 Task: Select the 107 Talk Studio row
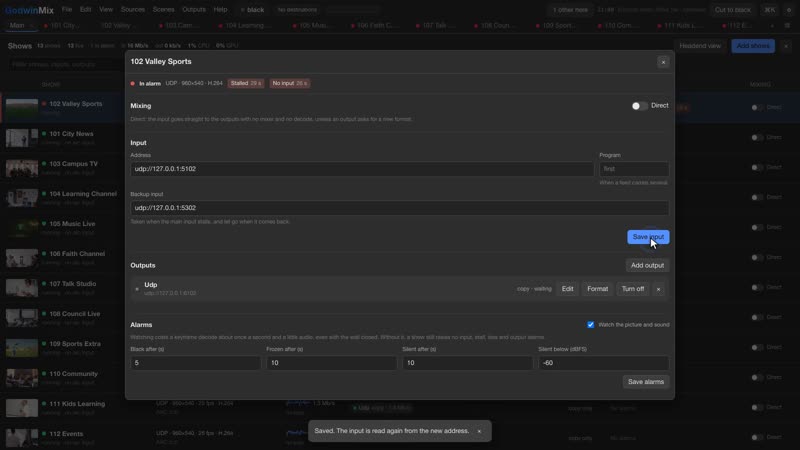62,288
